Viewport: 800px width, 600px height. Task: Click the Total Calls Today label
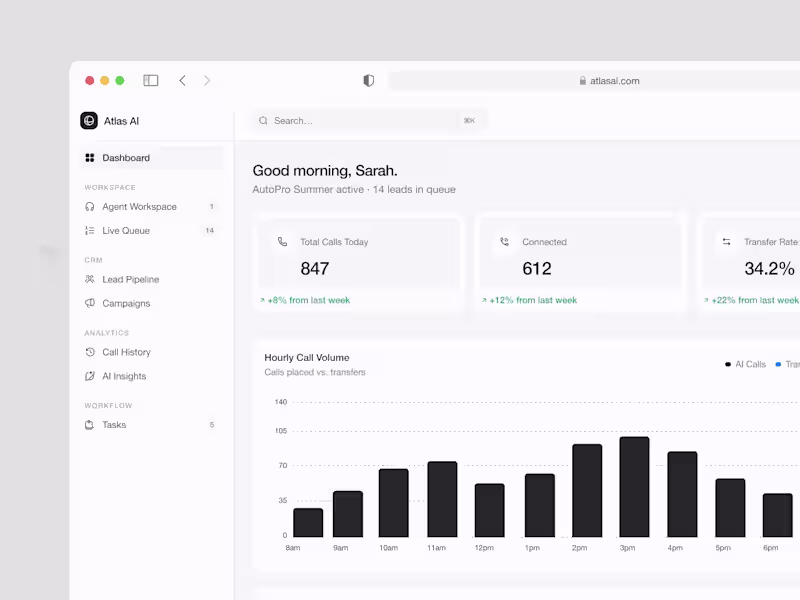[x=334, y=242]
